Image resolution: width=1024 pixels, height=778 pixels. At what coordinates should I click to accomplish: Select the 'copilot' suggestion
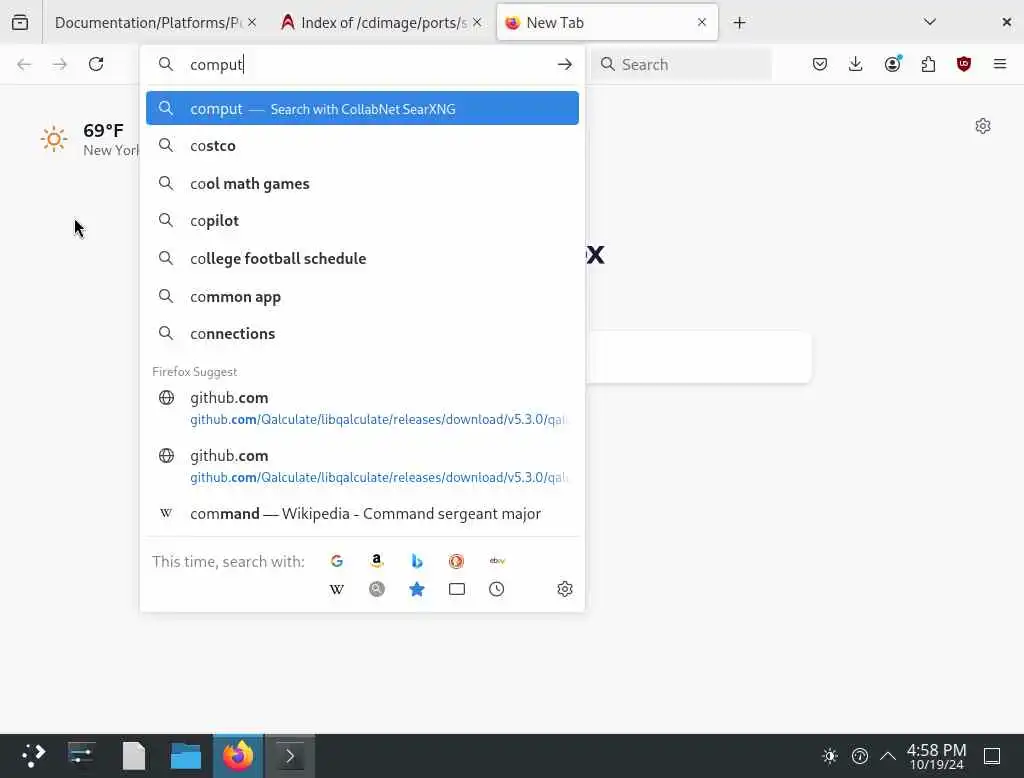[362, 221]
